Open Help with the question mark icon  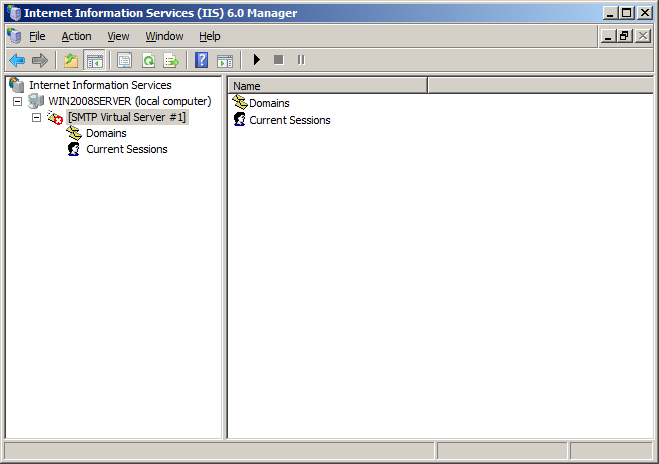click(202, 60)
